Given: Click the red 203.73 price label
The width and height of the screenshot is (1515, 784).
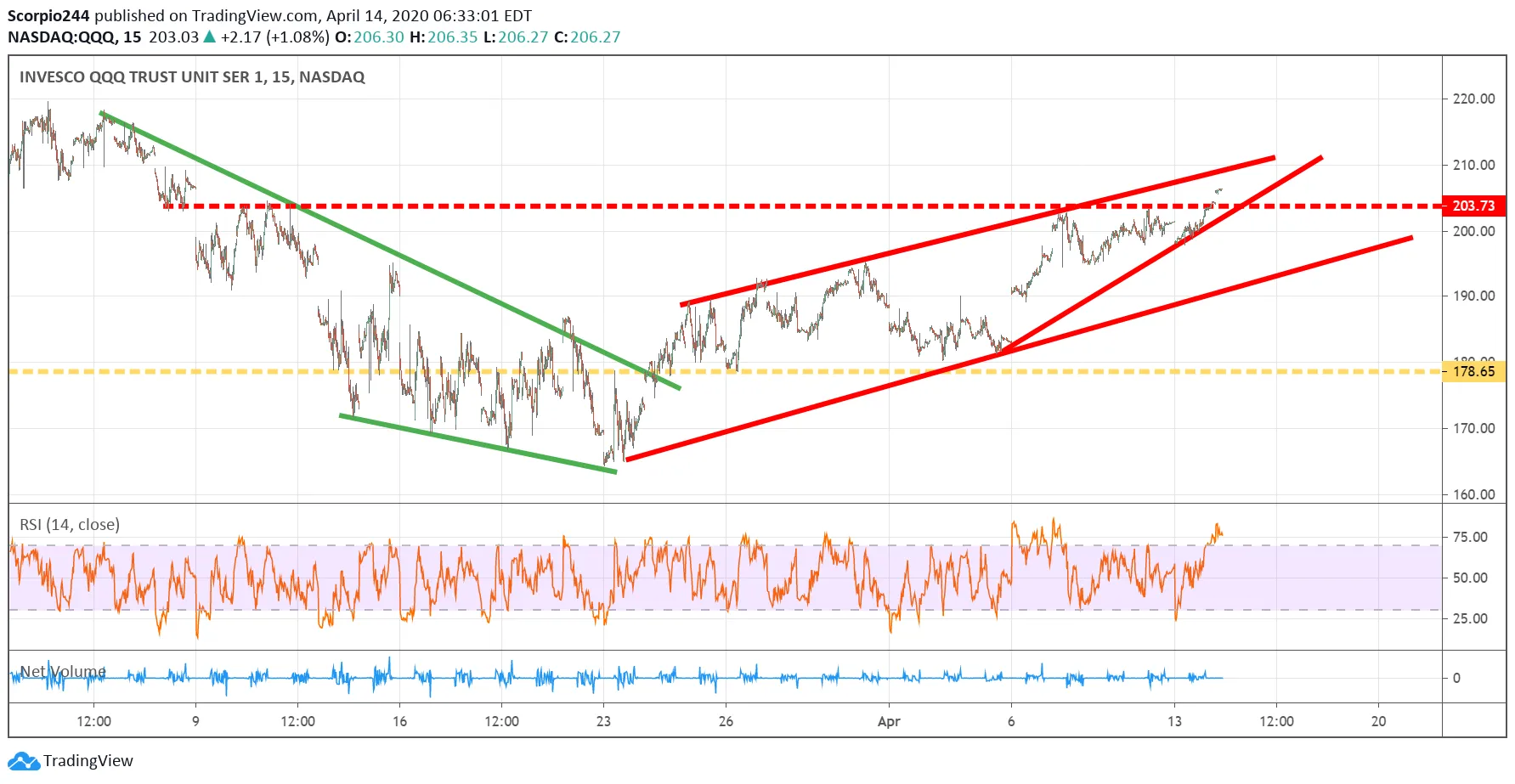Looking at the screenshot, I should coord(1474,206).
